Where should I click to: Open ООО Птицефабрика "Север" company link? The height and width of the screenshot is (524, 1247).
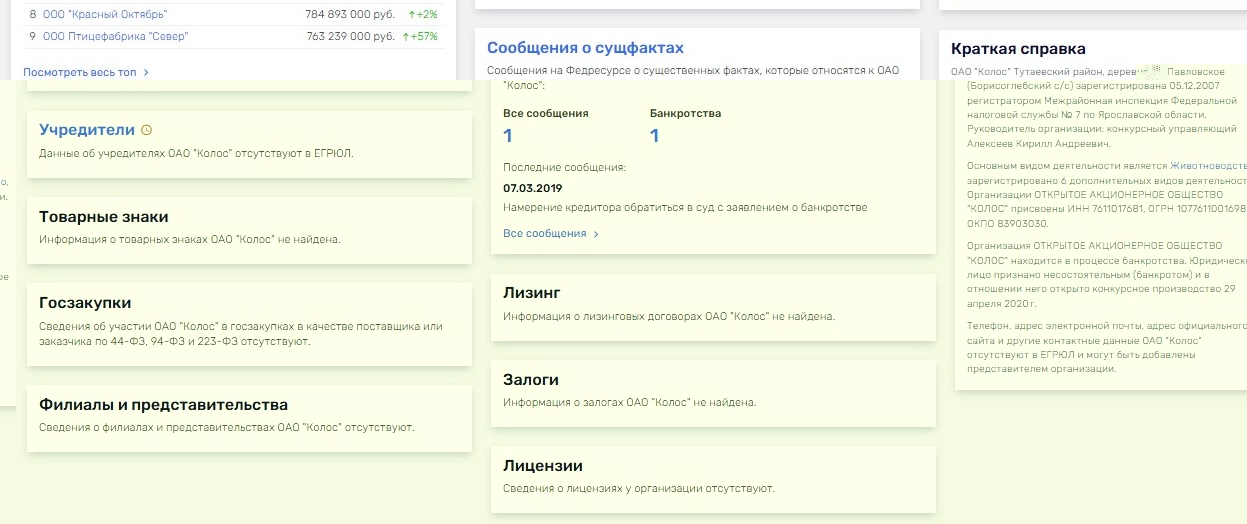[x=115, y=37]
